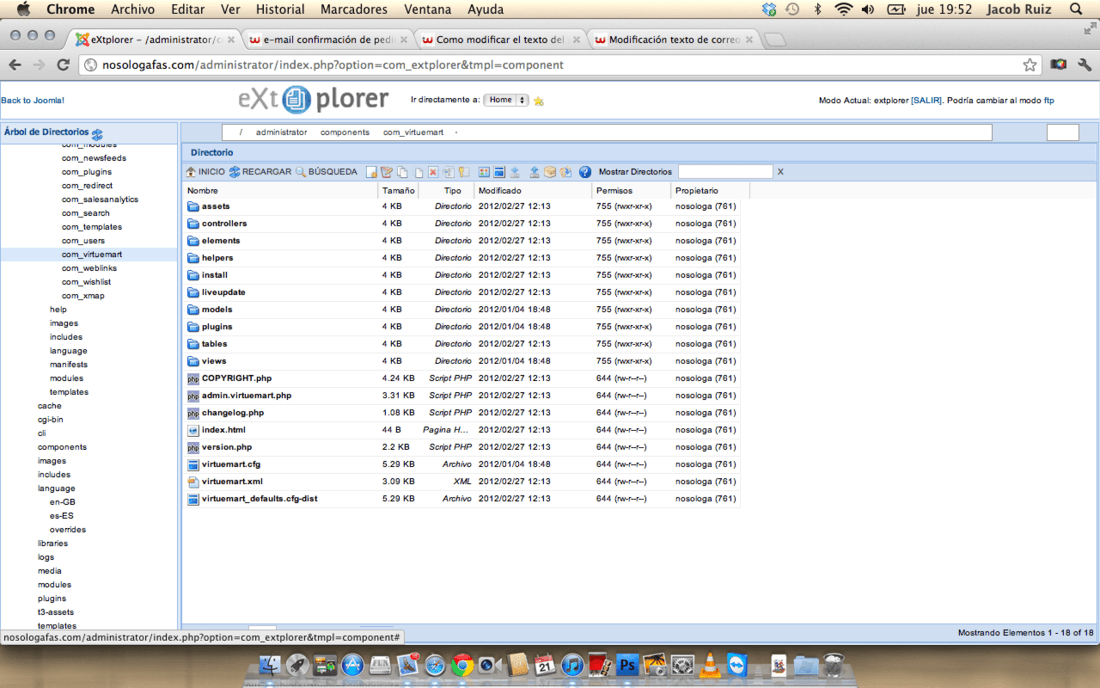The width and height of the screenshot is (1100, 688).
Task: Click the browser address bar URL
Action: pyautogui.click(x=333, y=65)
